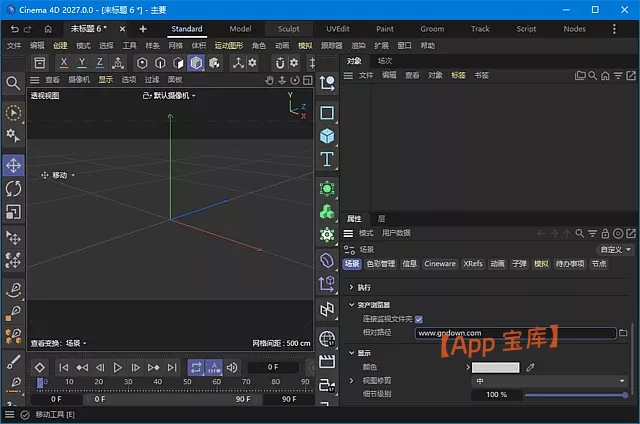This screenshot has height=424, width=640.
Task: Open the search magnifier in left toolbar
Action: click(13, 83)
